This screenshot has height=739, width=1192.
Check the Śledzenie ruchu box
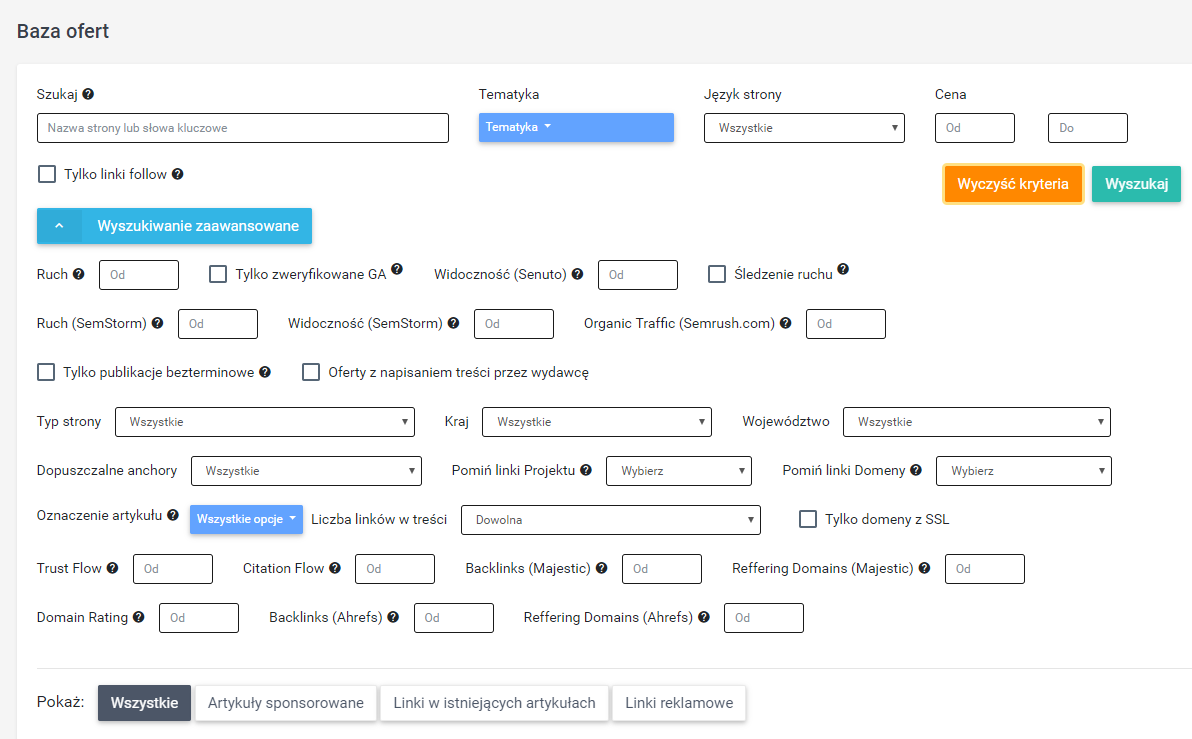[x=717, y=274]
